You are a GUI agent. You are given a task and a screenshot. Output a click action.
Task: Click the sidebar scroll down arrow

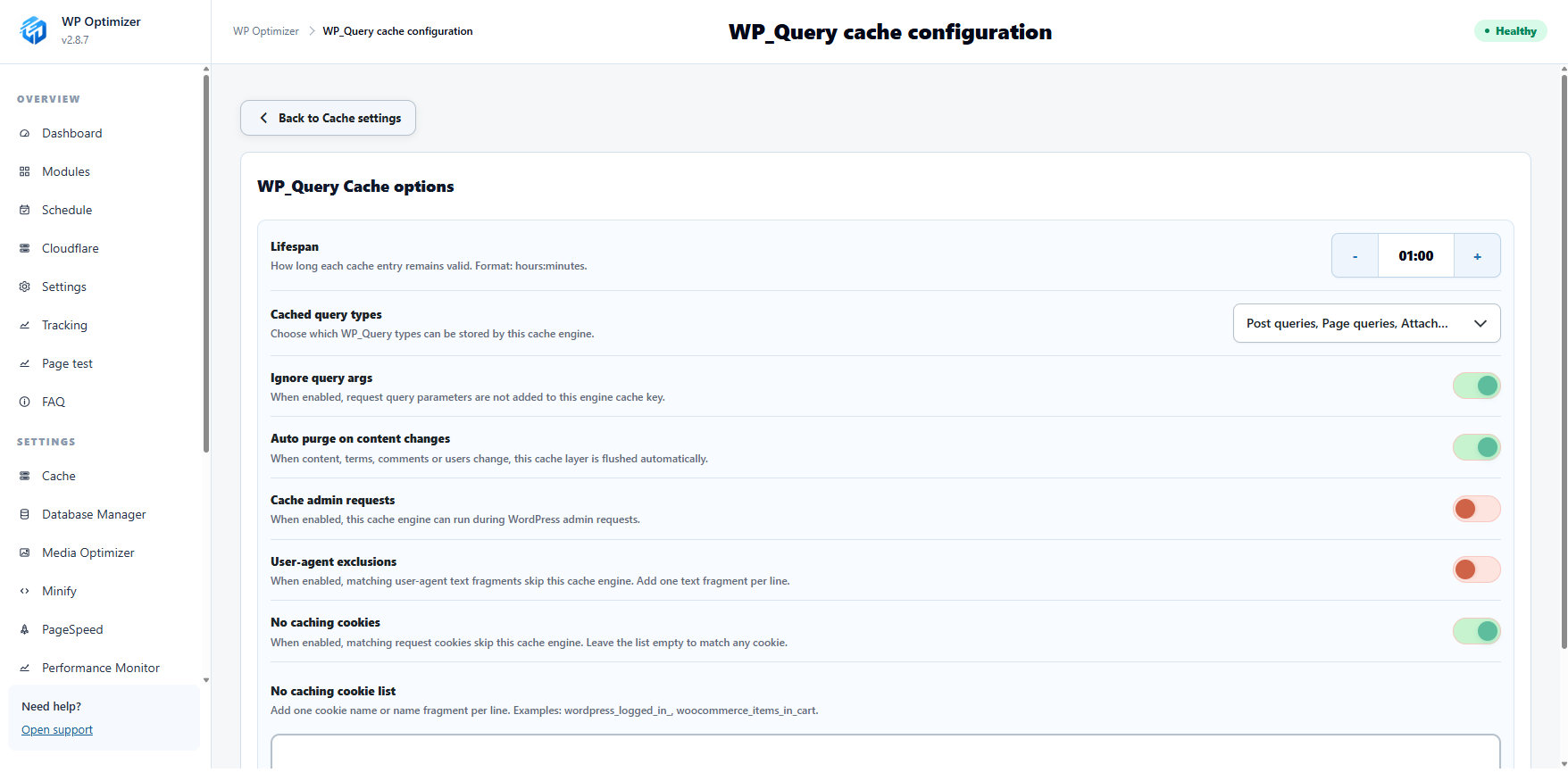pos(206,680)
